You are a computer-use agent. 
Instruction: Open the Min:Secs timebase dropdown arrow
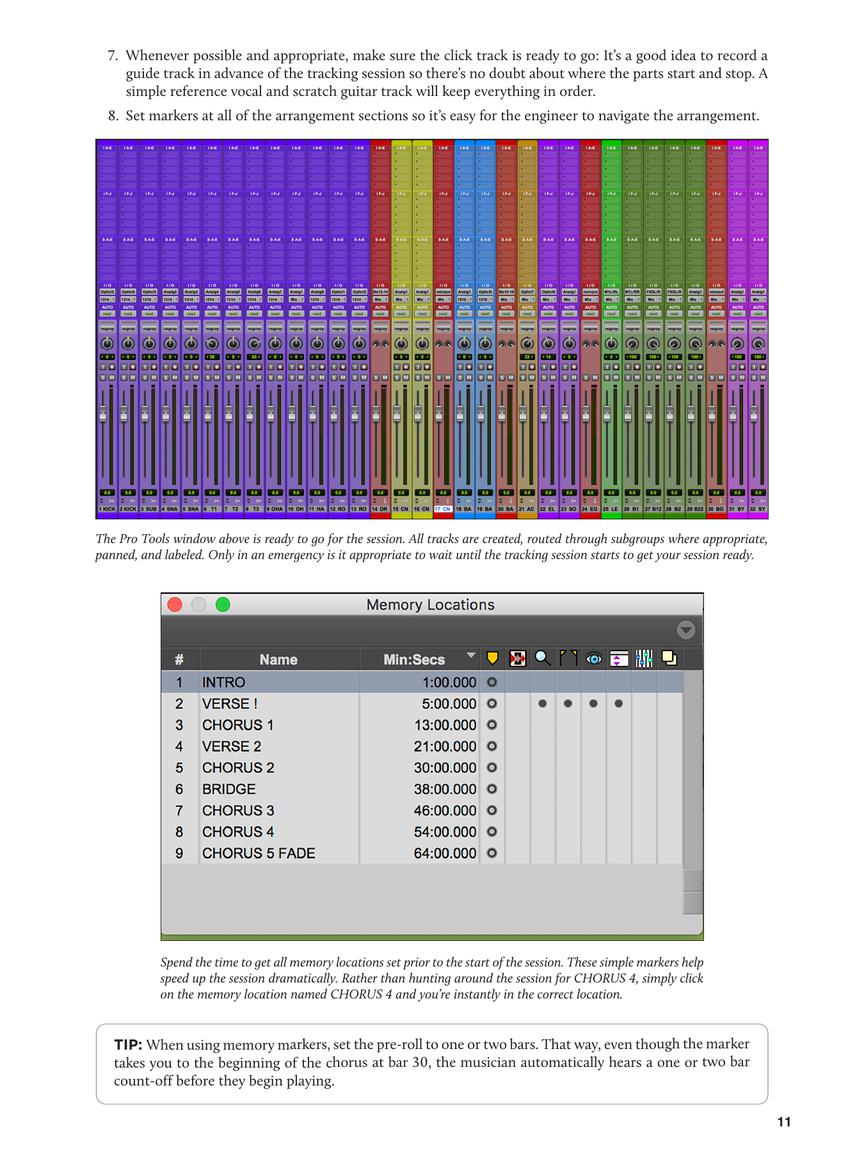click(x=471, y=657)
